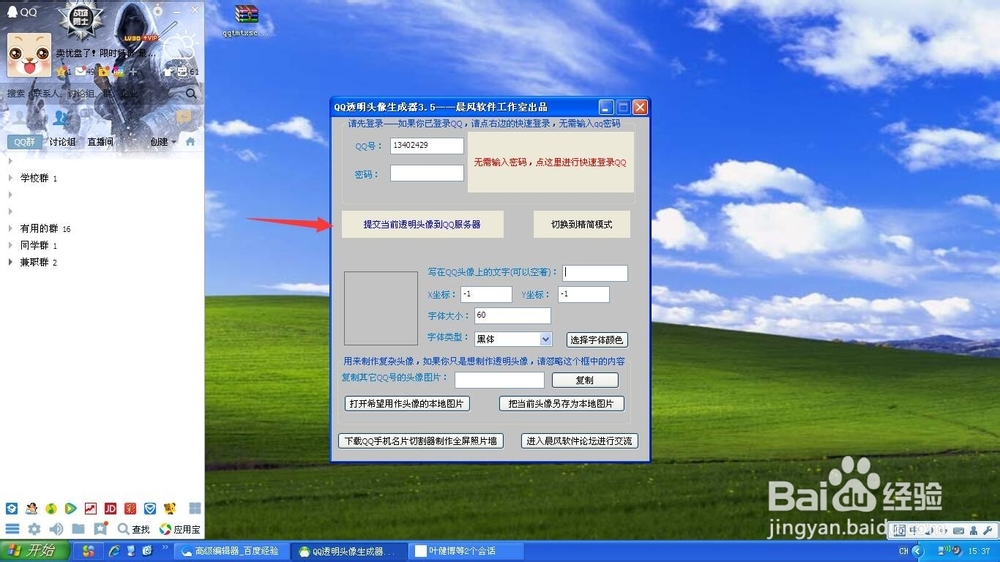The height and width of the screenshot is (562, 1000).
Task: Click the QQ号 input field
Action: (427, 145)
